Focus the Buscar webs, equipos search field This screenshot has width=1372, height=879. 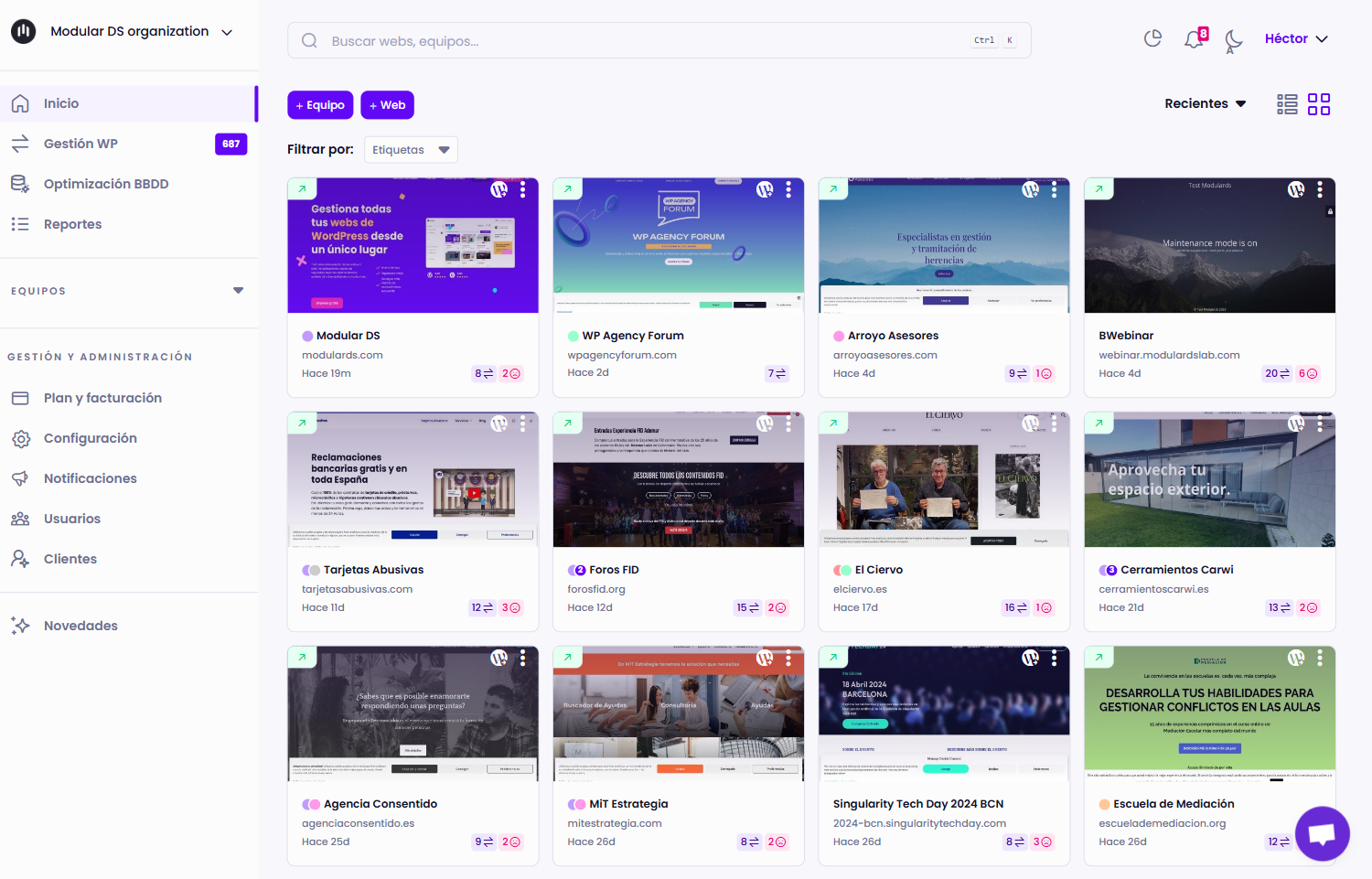pos(640,41)
